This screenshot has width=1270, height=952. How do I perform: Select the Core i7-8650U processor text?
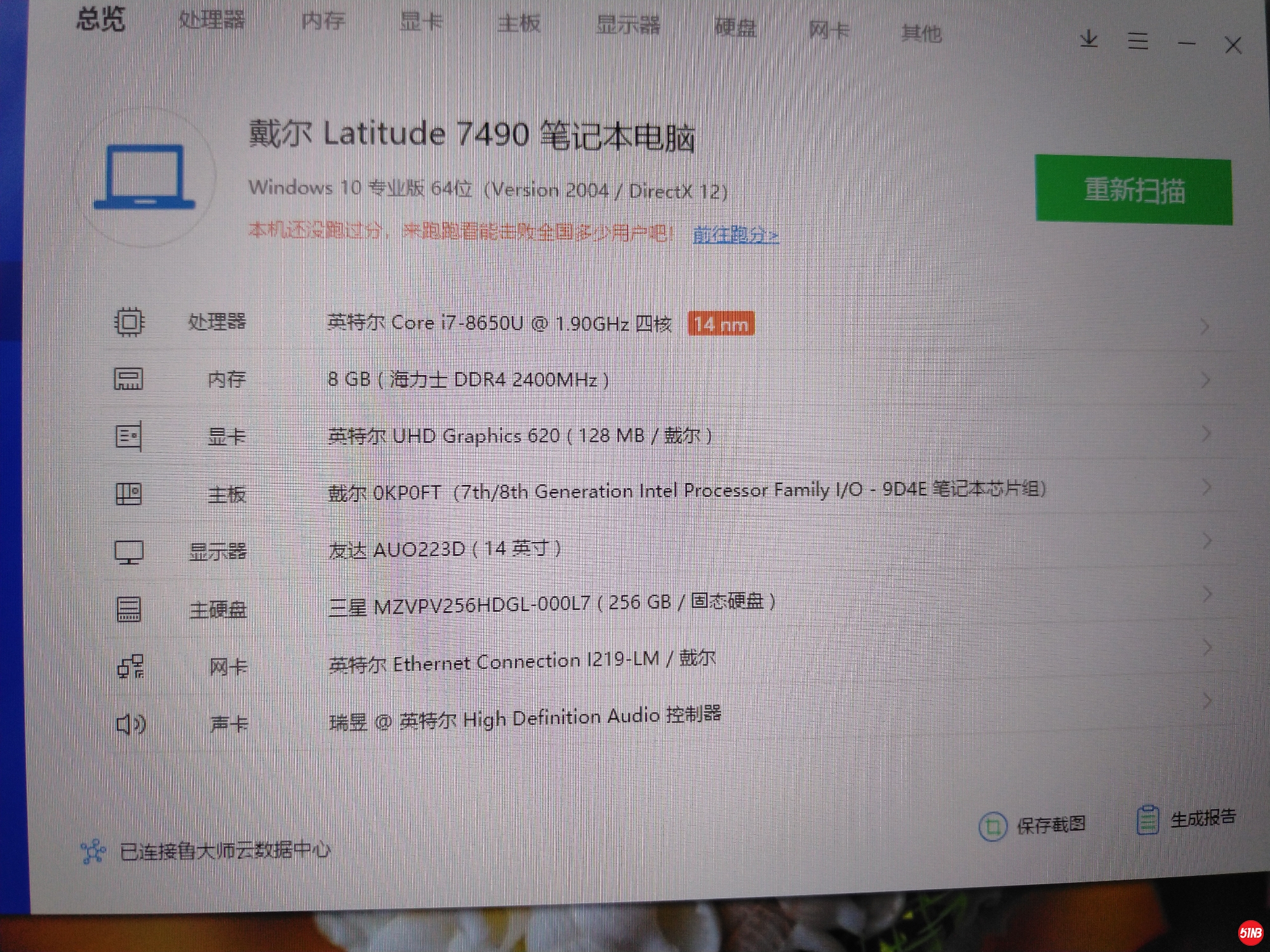click(x=499, y=323)
